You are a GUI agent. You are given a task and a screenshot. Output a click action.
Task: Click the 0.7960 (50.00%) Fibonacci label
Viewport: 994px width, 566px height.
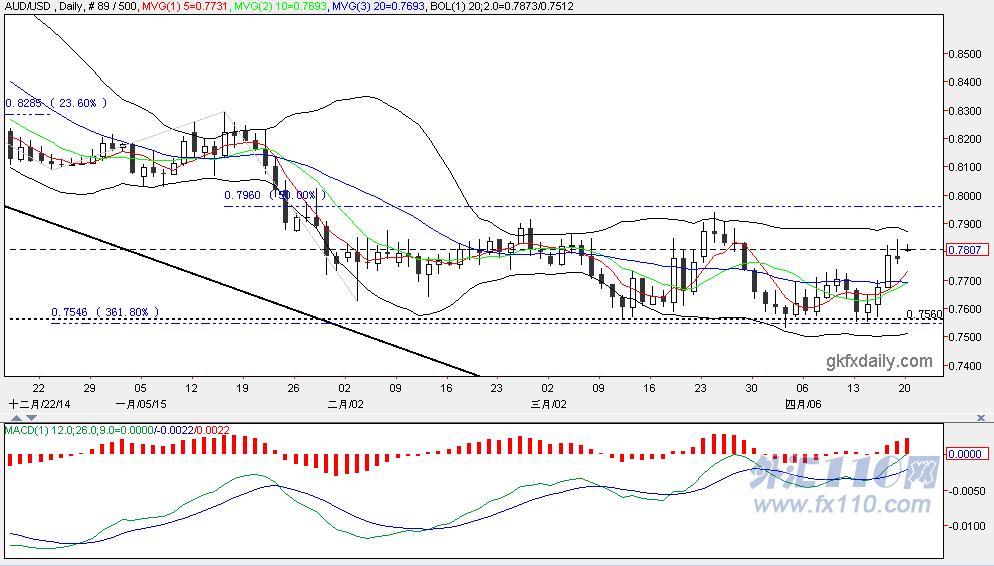275,195
